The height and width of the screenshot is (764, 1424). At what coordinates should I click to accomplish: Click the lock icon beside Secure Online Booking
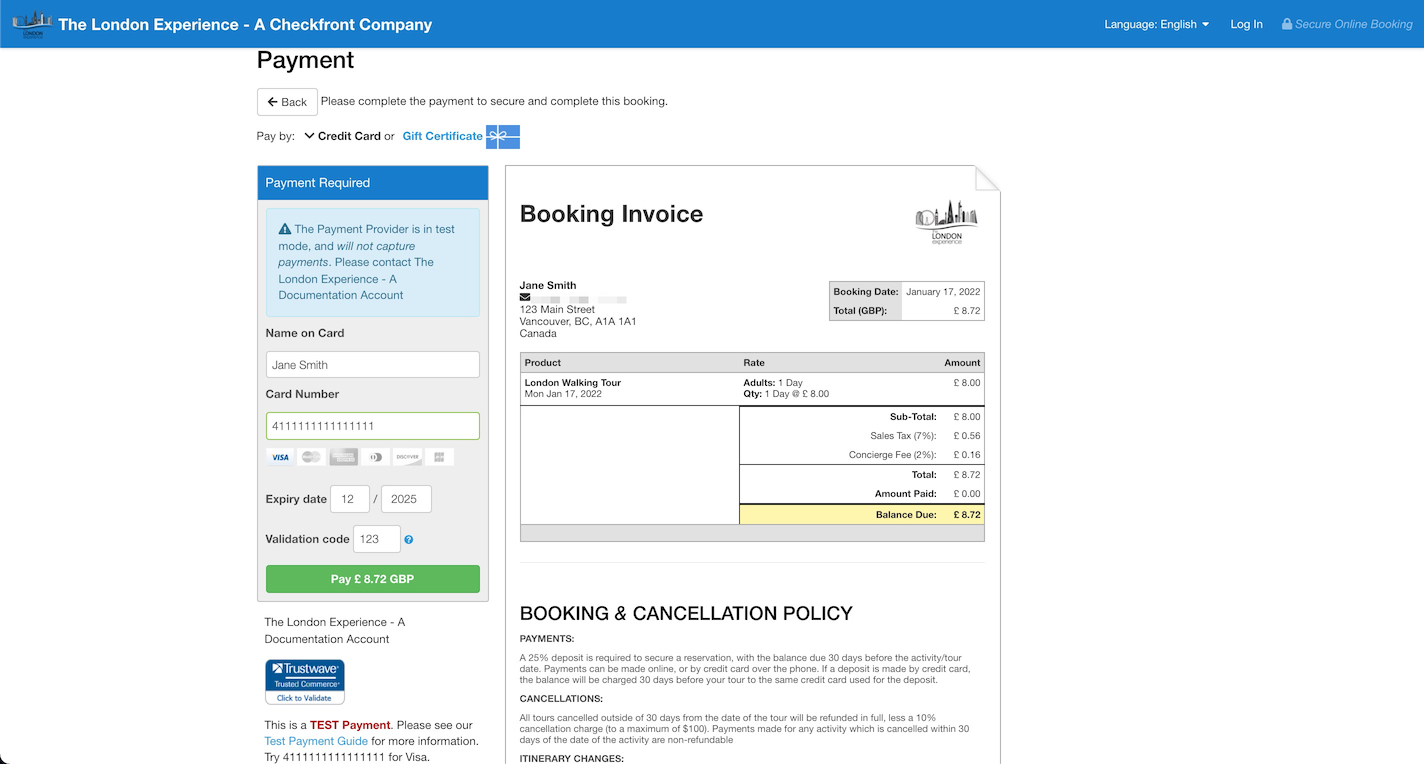[x=1287, y=24]
